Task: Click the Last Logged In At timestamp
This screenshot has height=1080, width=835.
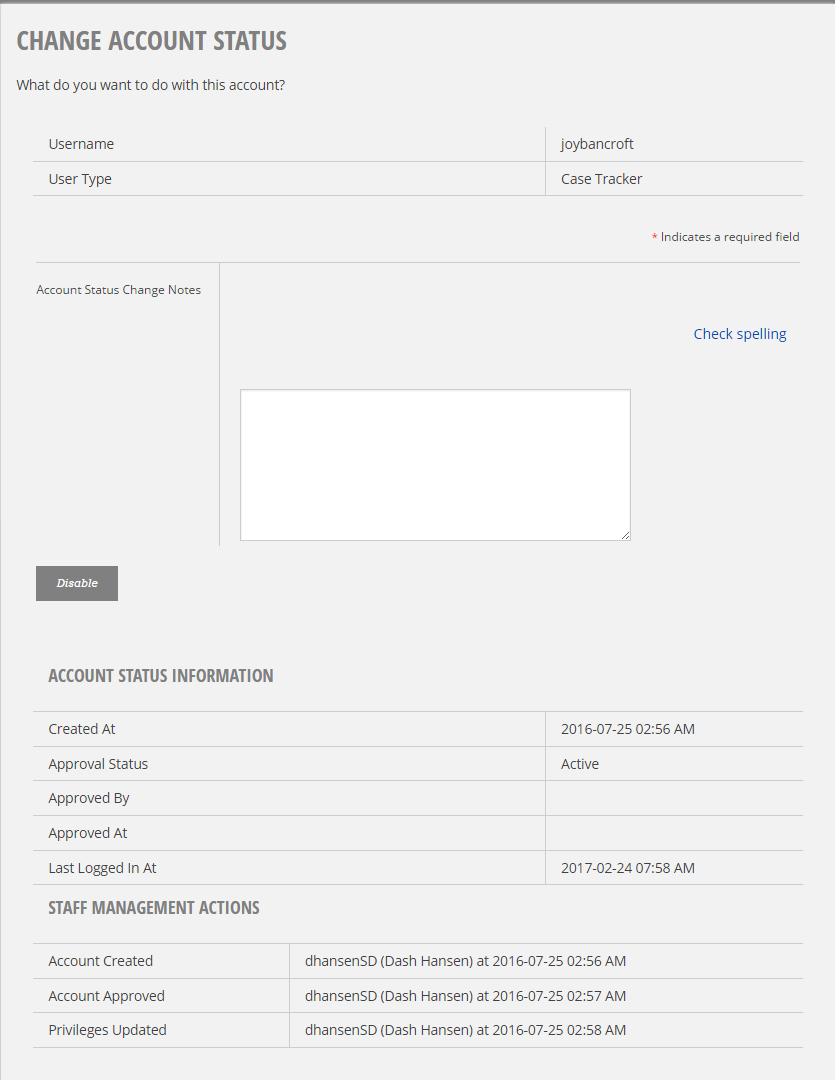Action: (628, 868)
